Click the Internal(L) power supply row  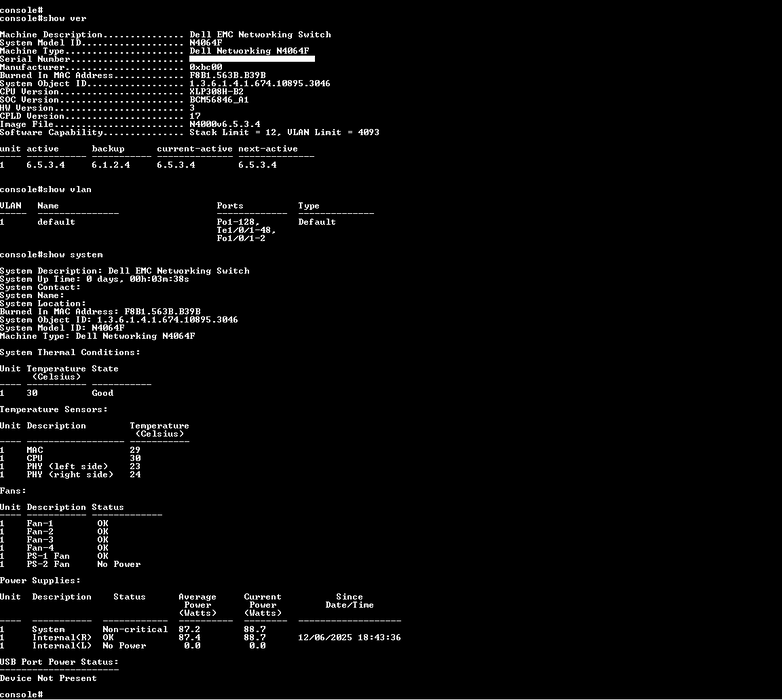(x=62, y=646)
